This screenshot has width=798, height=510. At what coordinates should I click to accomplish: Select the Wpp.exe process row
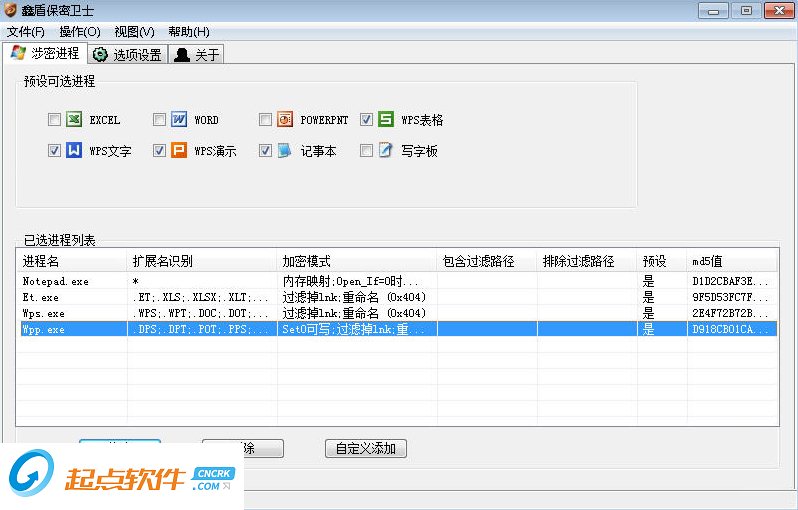pyautogui.click(x=397, y=329)
